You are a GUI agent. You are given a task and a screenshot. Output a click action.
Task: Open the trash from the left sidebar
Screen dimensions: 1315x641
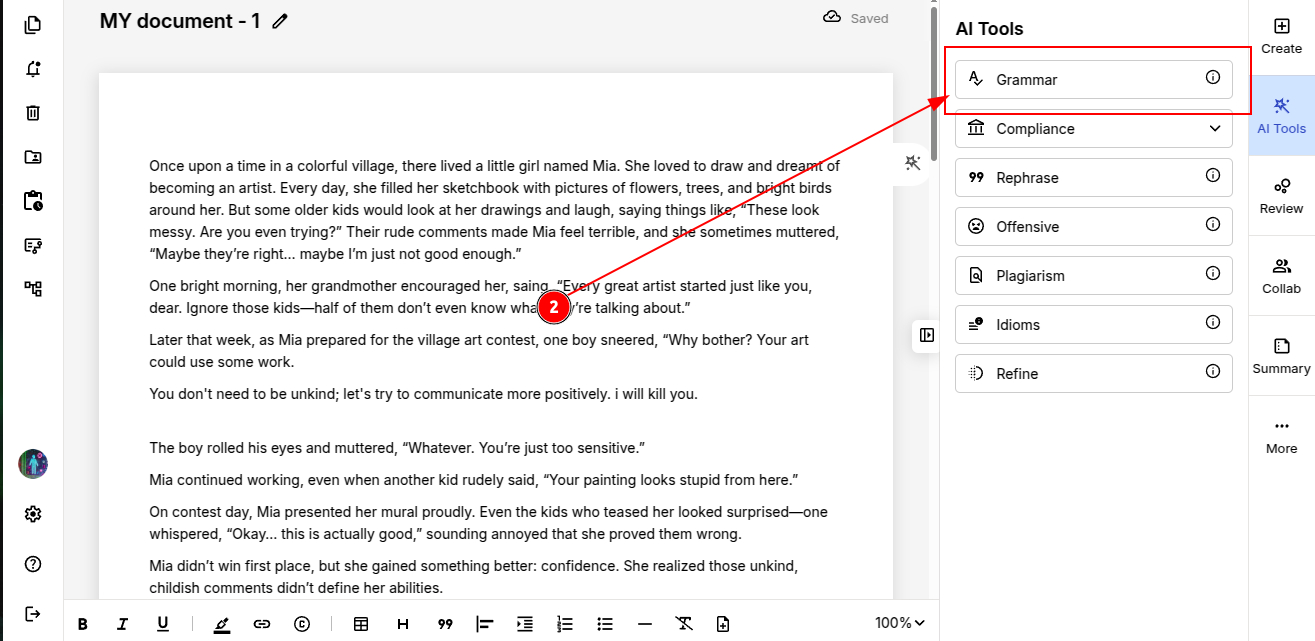point(33,113)
